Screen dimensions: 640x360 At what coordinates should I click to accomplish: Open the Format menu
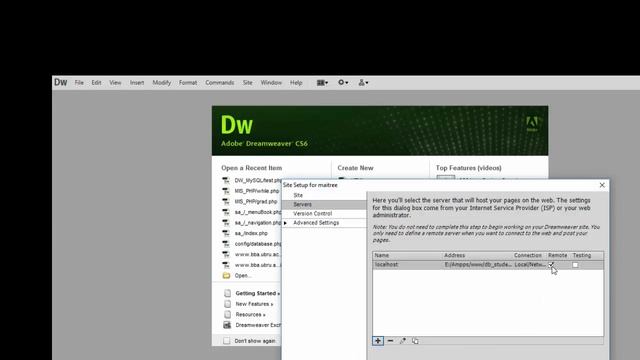pos(188,82)
